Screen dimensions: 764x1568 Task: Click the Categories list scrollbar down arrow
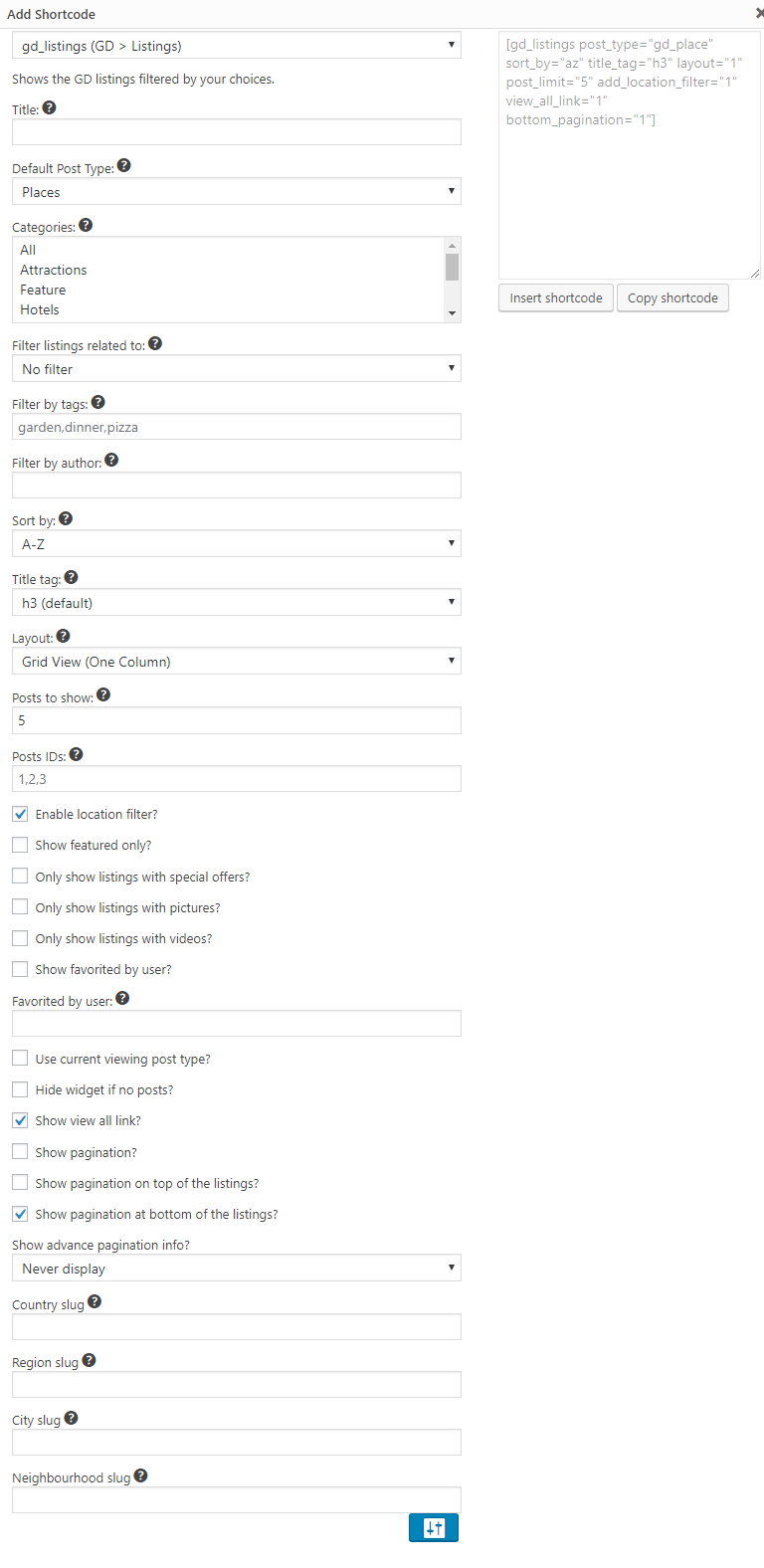coord(453,313)
